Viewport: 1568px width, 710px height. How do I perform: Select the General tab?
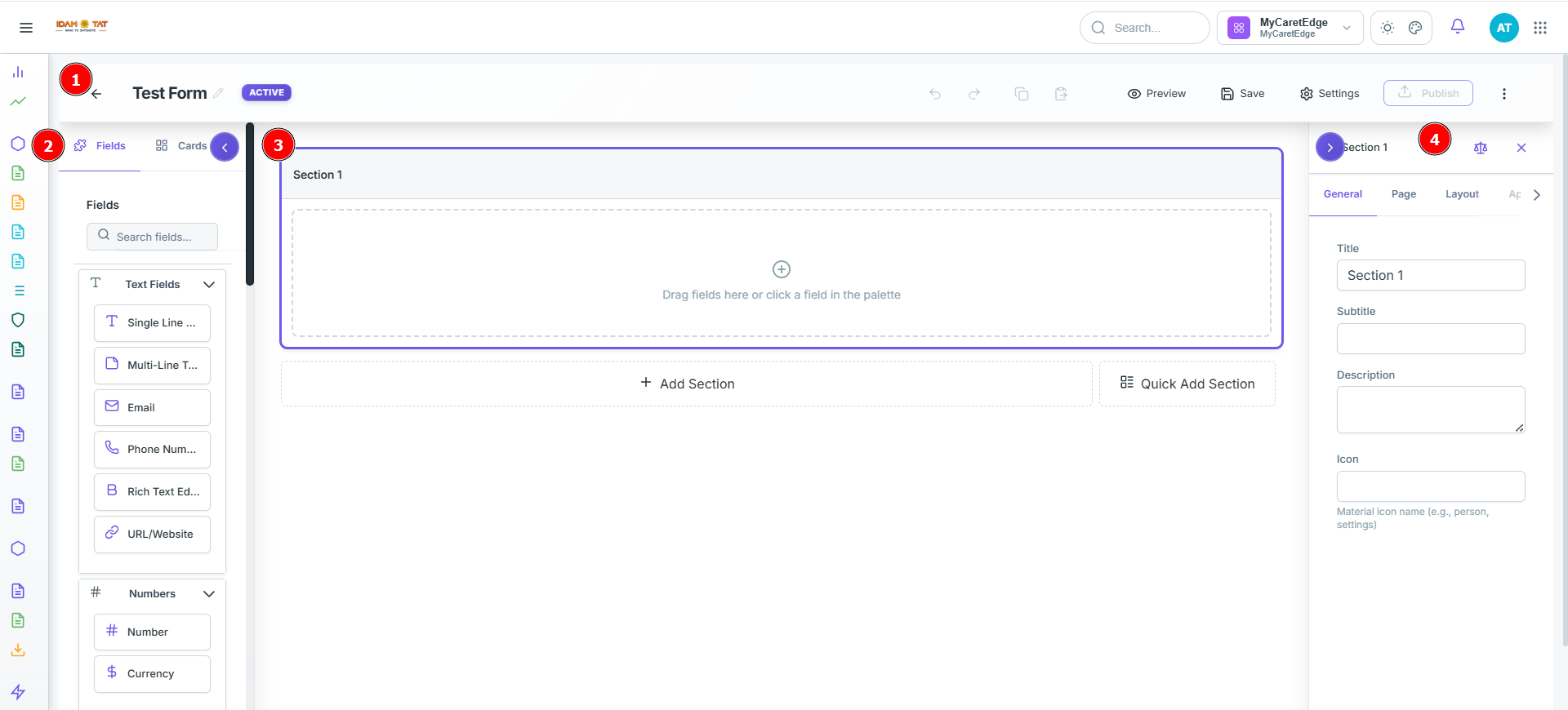pos(1343,194)
